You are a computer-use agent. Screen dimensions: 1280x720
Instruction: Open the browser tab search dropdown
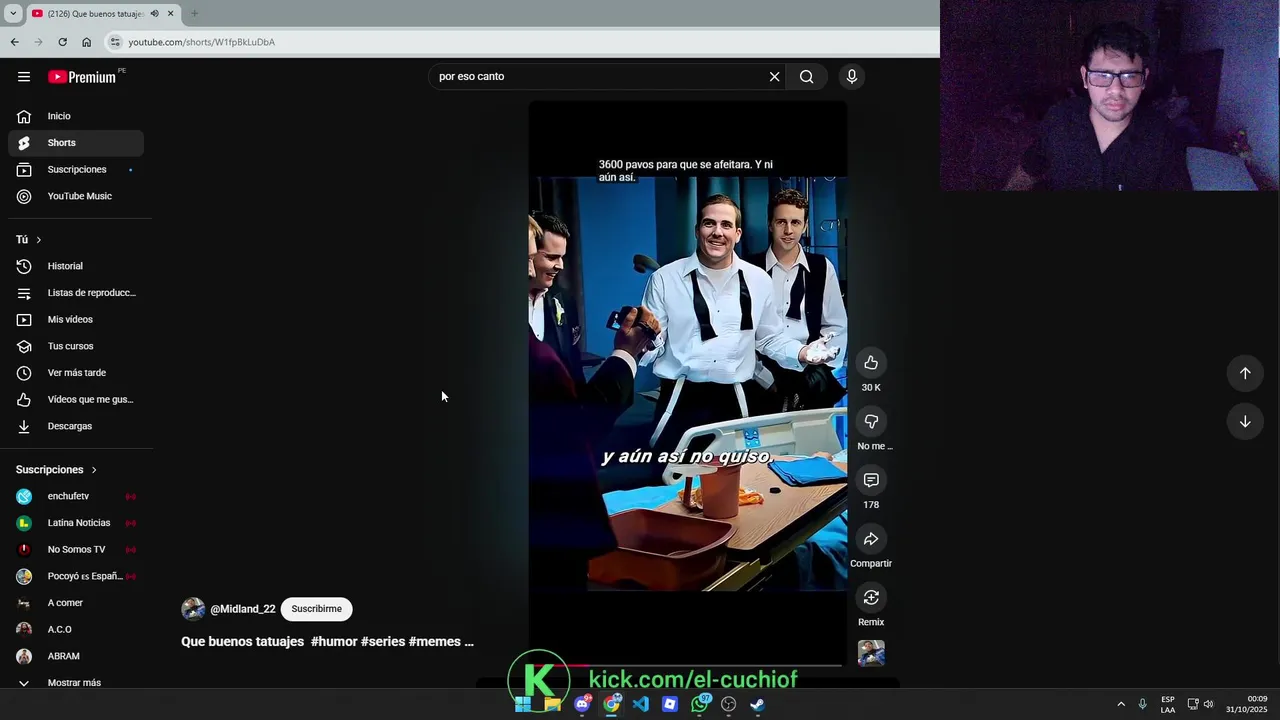pyautogui.click(x=13, y=13)
